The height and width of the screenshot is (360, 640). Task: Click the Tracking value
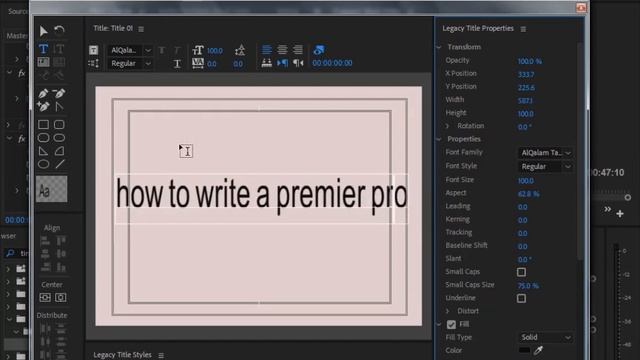[522, 233]
